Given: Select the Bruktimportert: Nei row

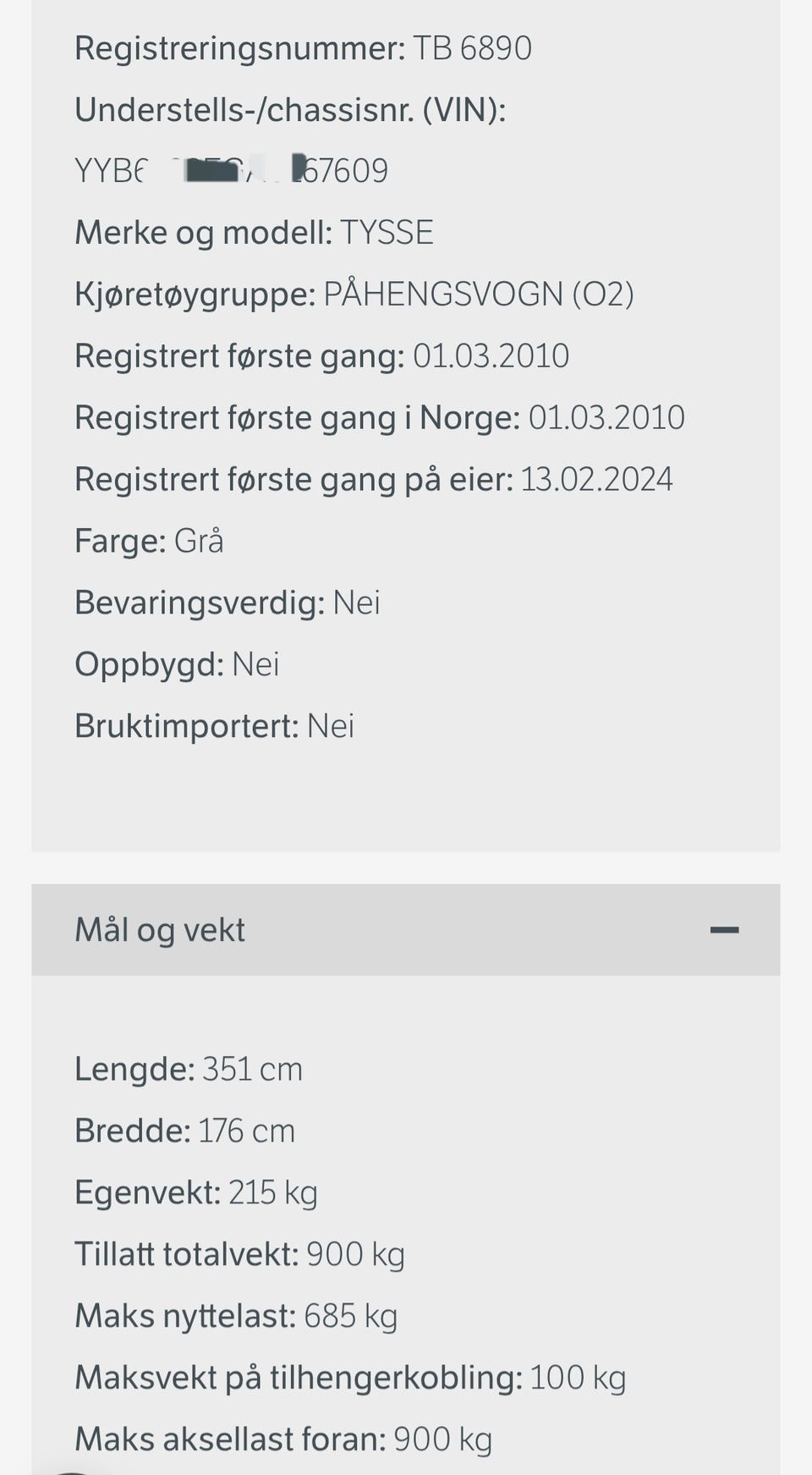Looking at the screenshot, I should pos(214,727).
